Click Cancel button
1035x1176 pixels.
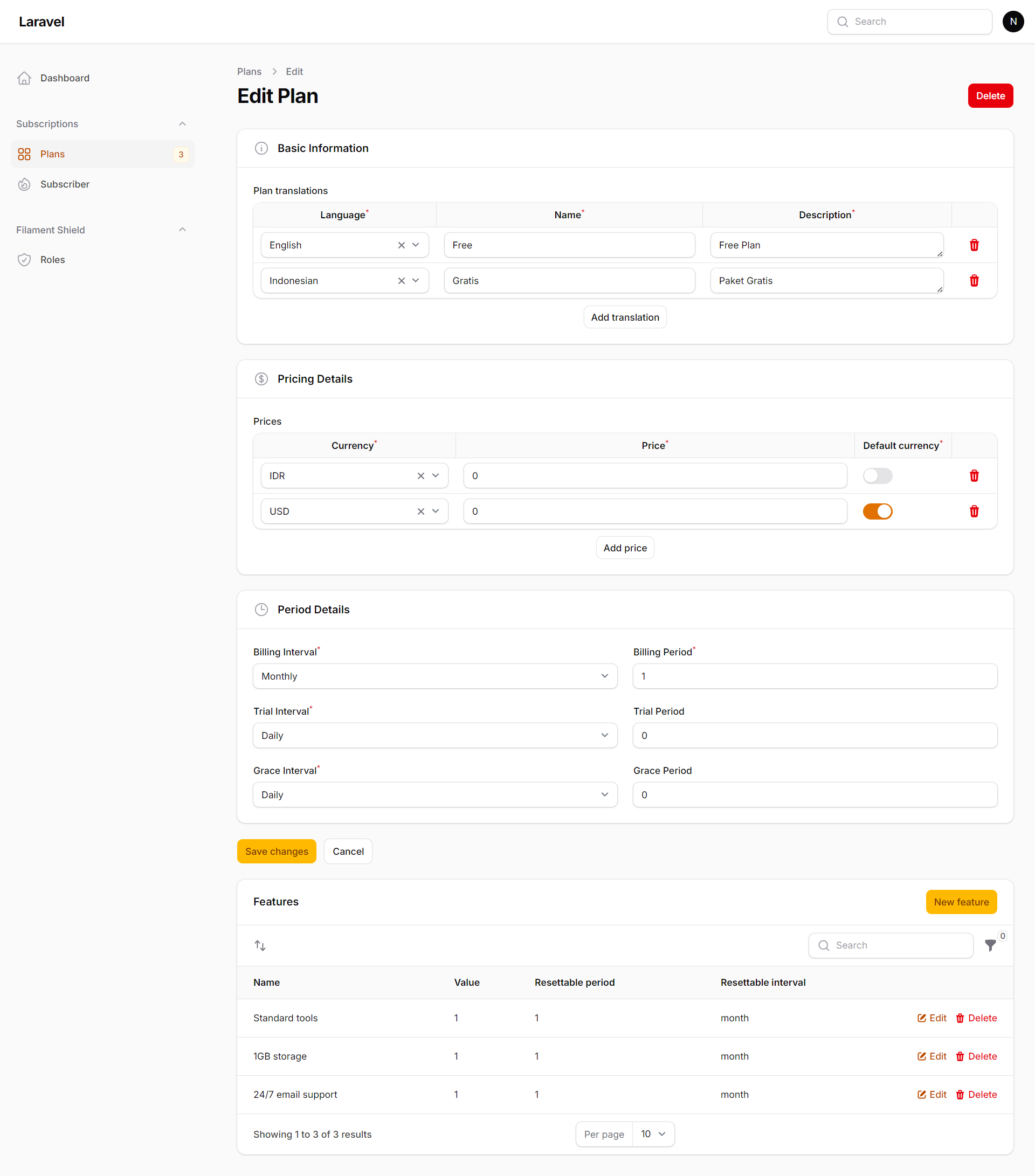click(x=348, y=851)
